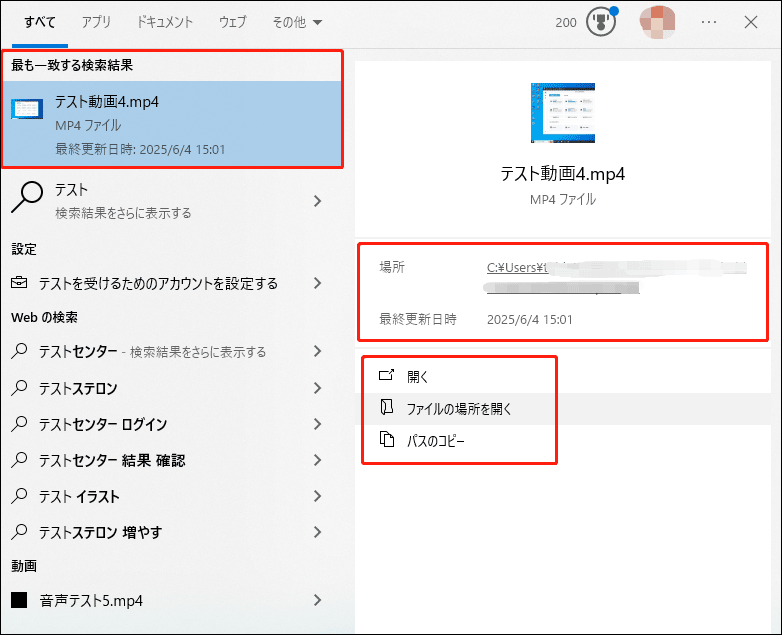Switch to the すべて tab
The width and height of the screenshot is (782, 635).
[x=40, y=22]
